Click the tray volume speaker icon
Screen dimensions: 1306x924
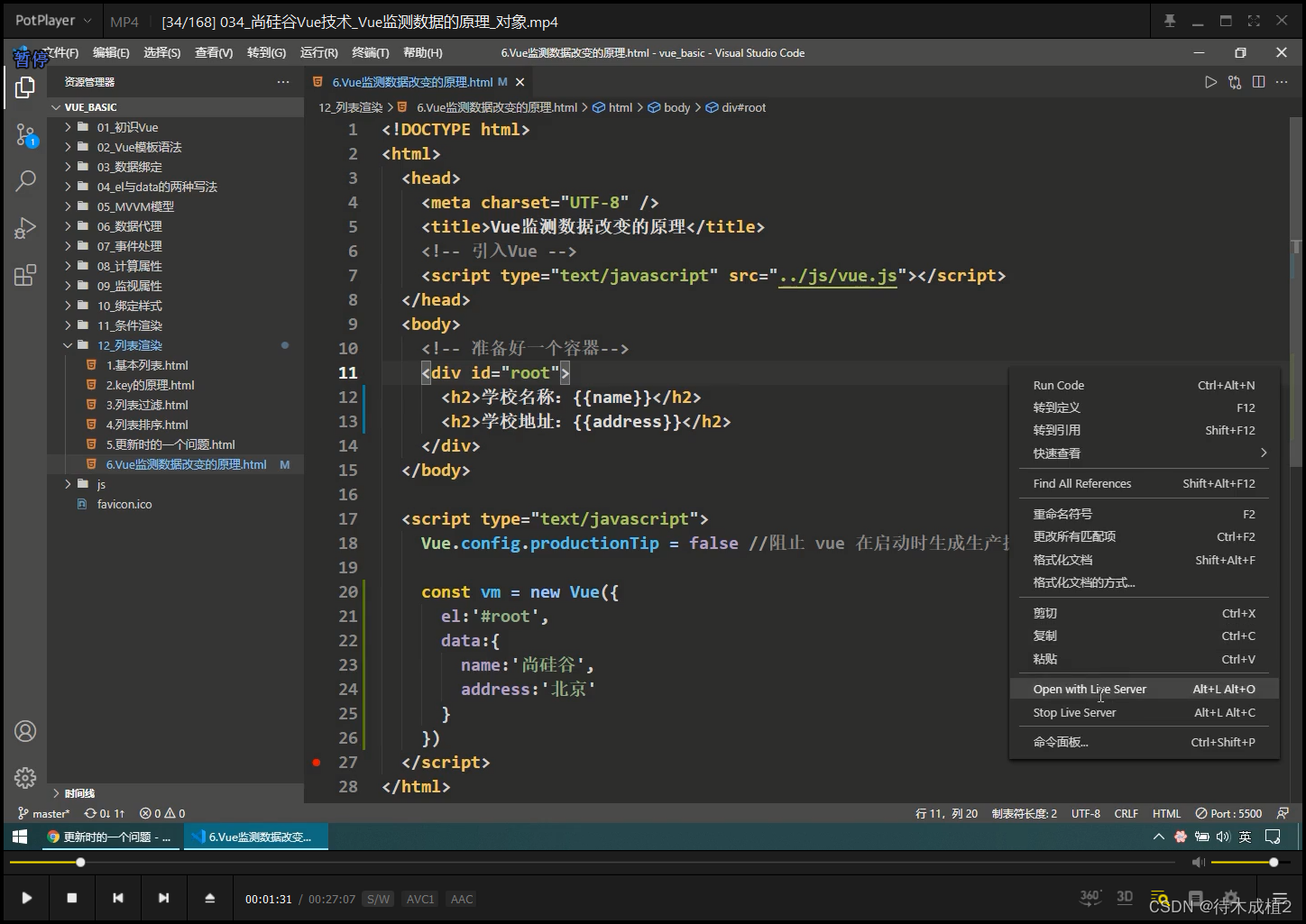click(x=1223, y=837)
